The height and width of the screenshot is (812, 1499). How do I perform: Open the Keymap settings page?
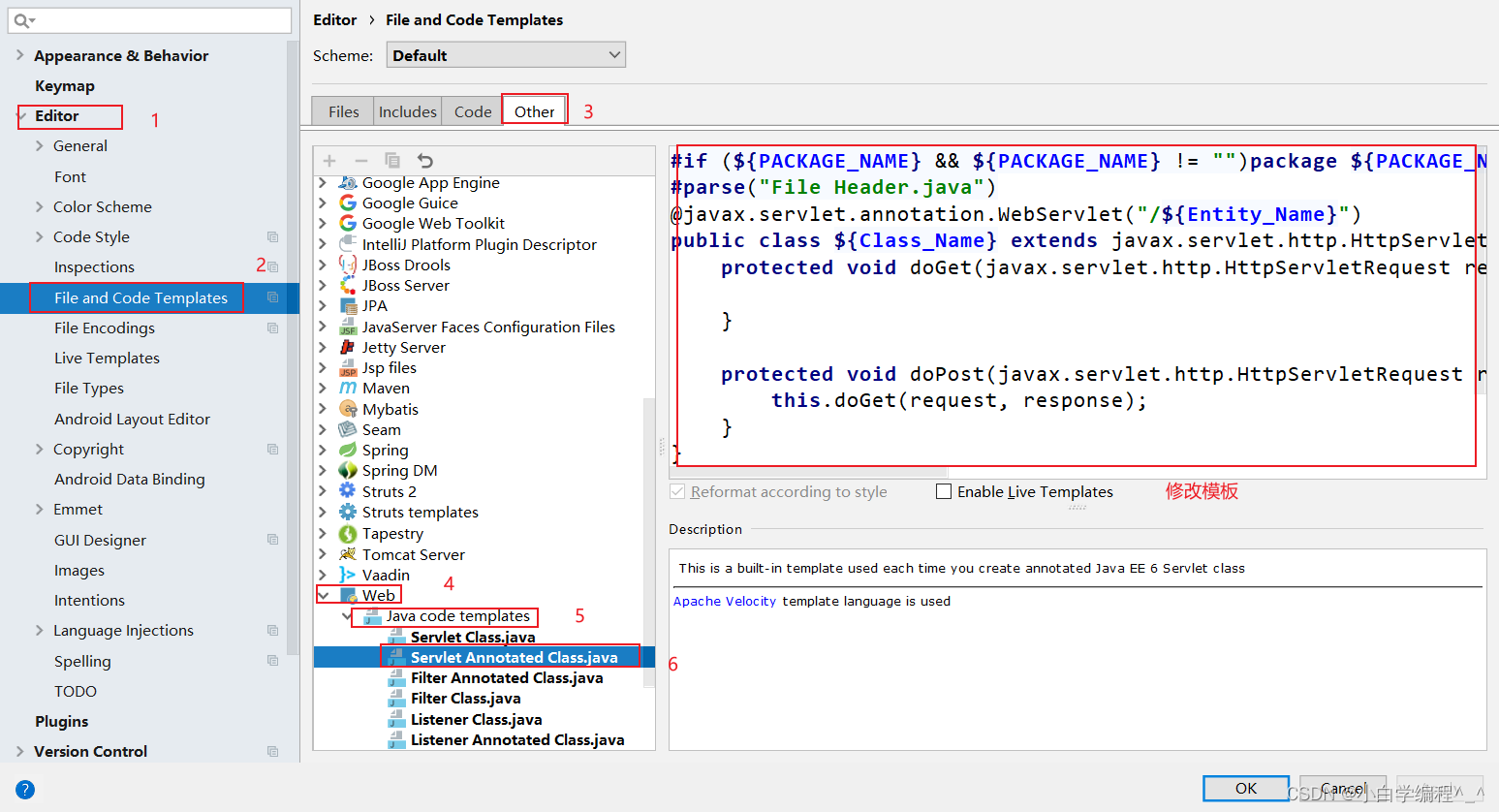[x=65, y=85]
